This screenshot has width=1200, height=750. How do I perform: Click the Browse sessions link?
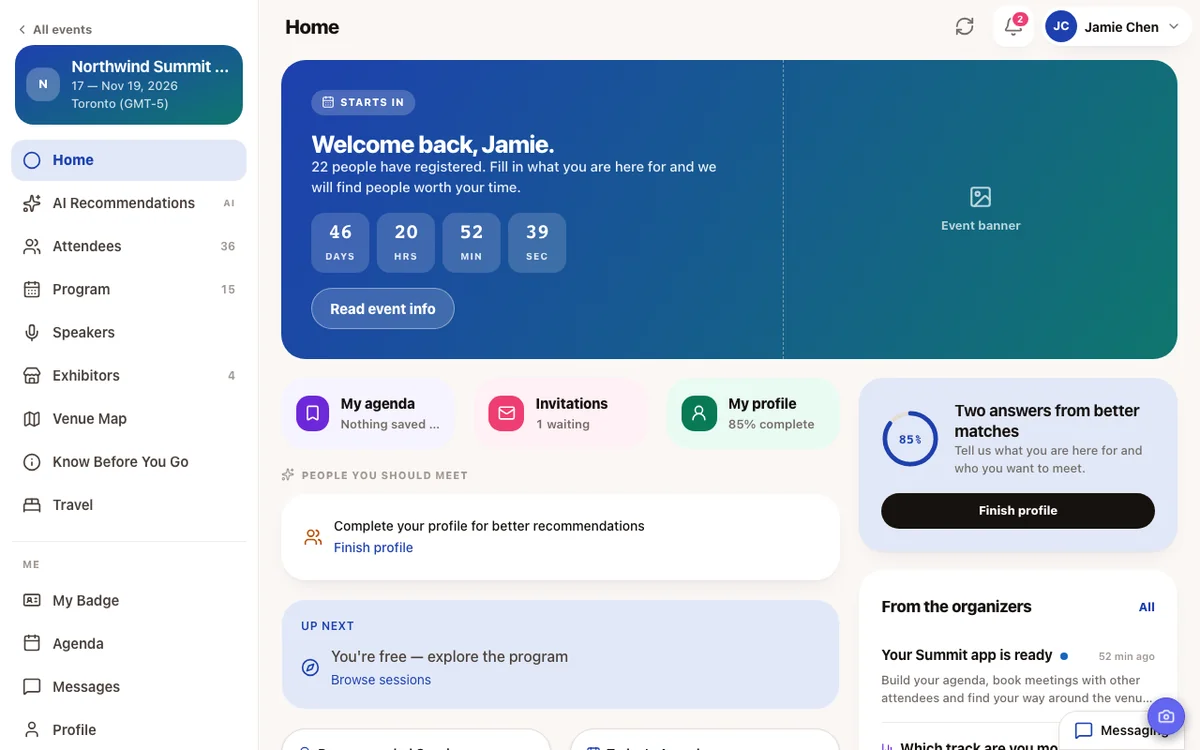[x=381, y=679]
